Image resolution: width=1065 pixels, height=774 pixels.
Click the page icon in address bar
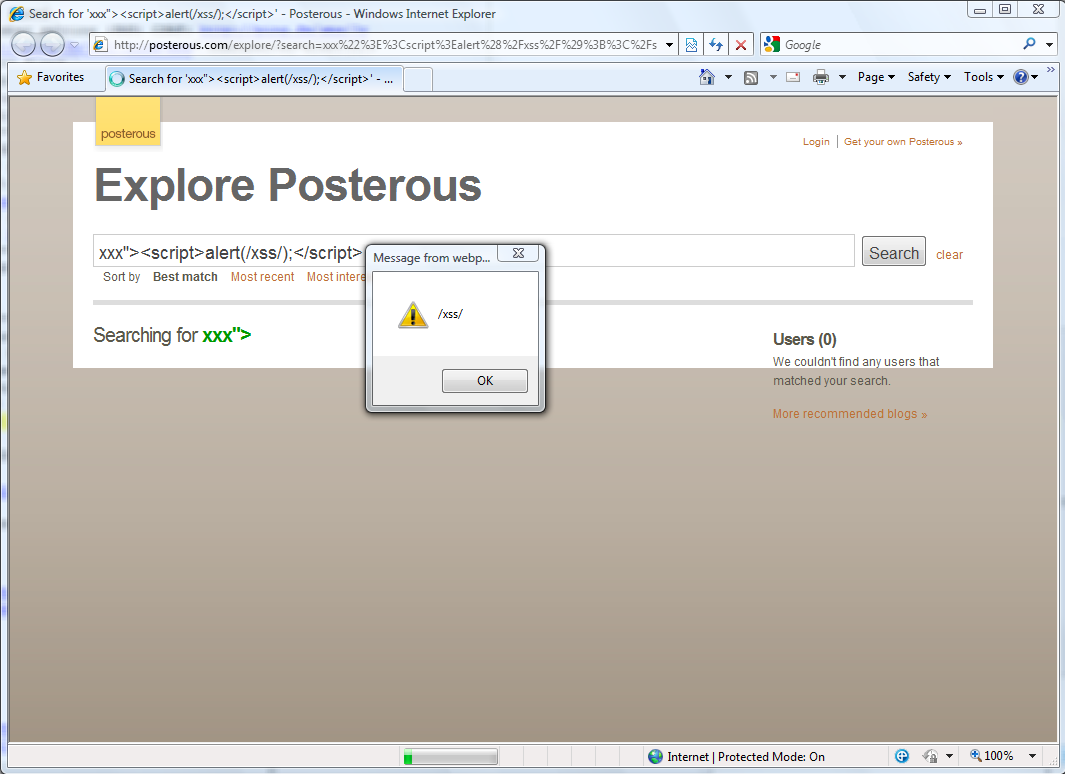(100, 45)
